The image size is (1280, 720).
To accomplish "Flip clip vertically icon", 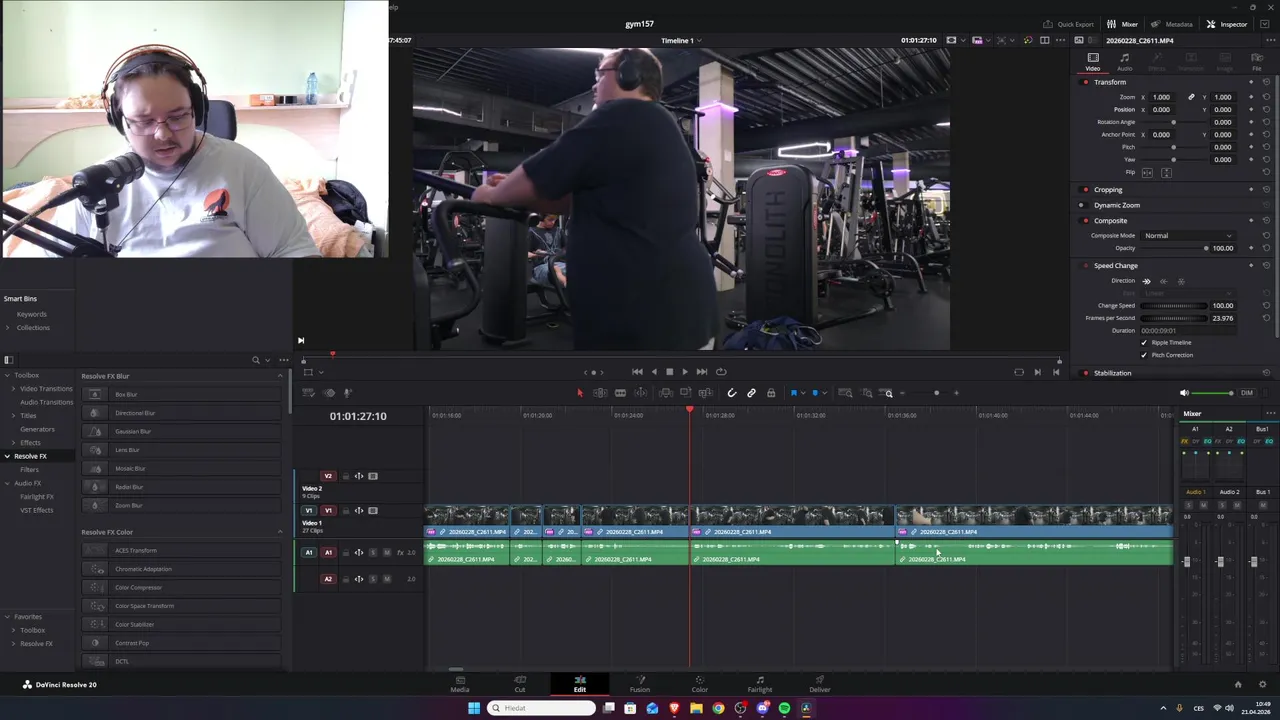I will tap(1166, 172).
